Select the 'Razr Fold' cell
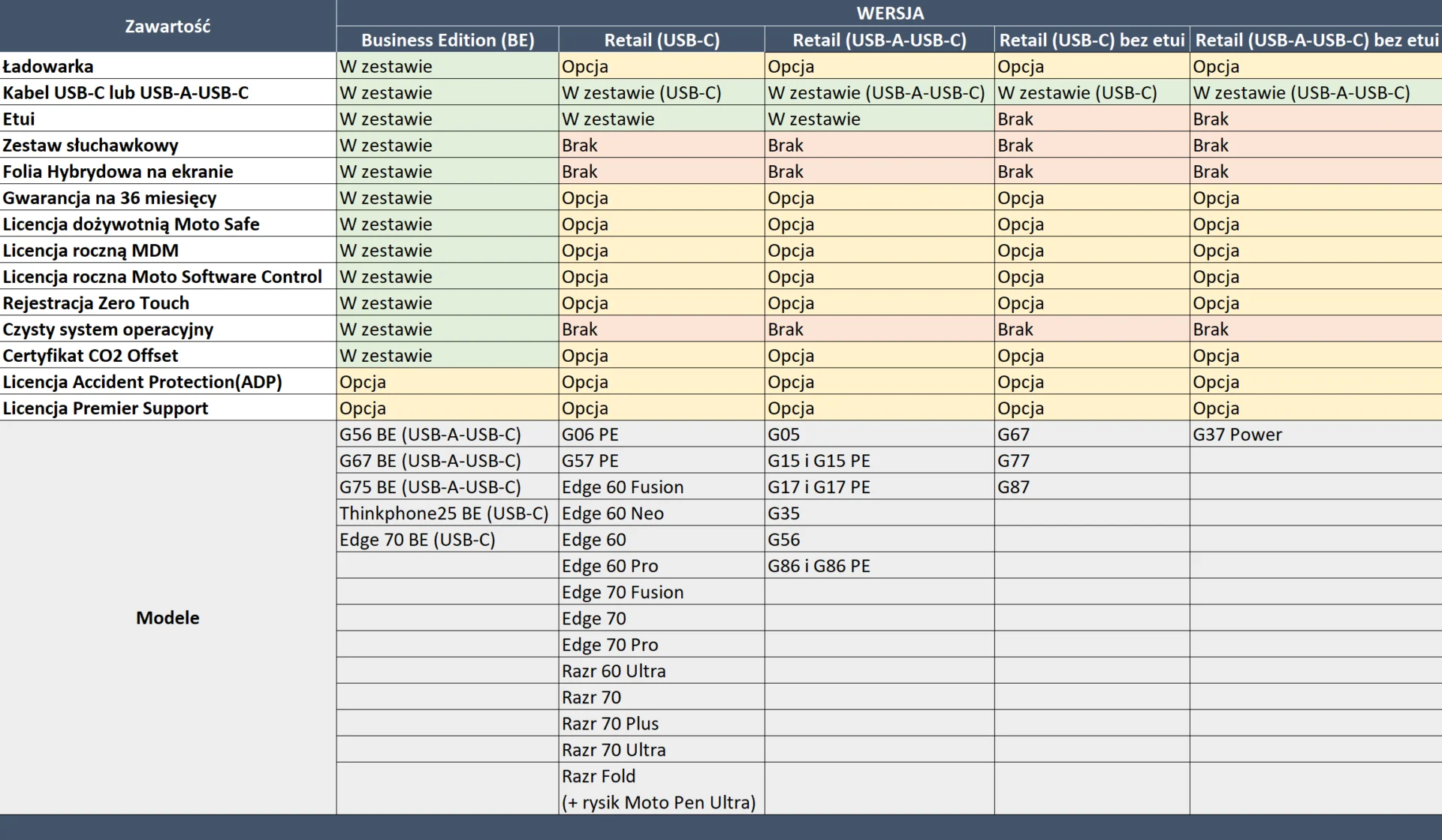 (662, 788)
